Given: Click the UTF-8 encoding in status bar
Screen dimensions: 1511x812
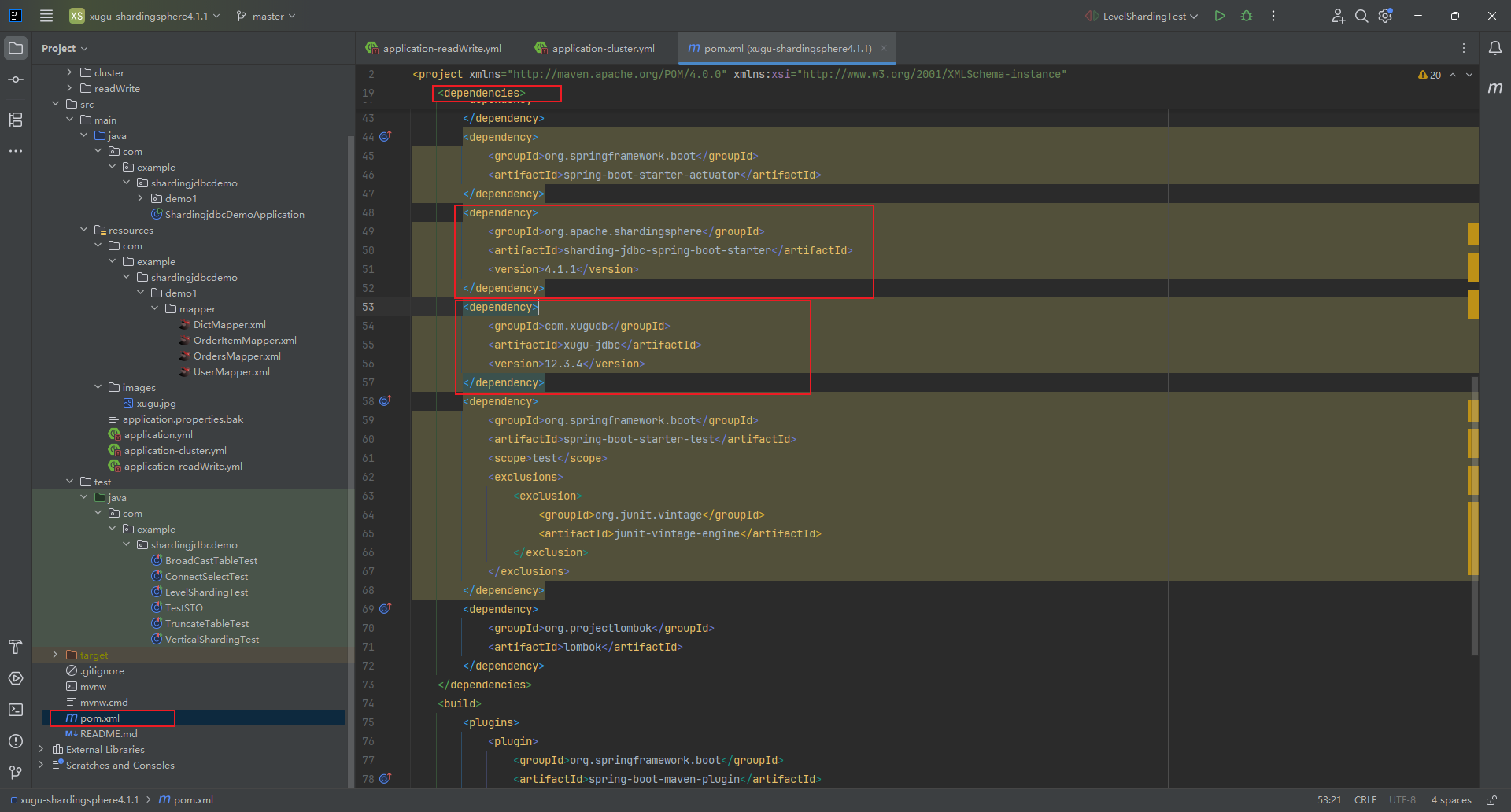Looking at the screenshot, I should 1402,800.
